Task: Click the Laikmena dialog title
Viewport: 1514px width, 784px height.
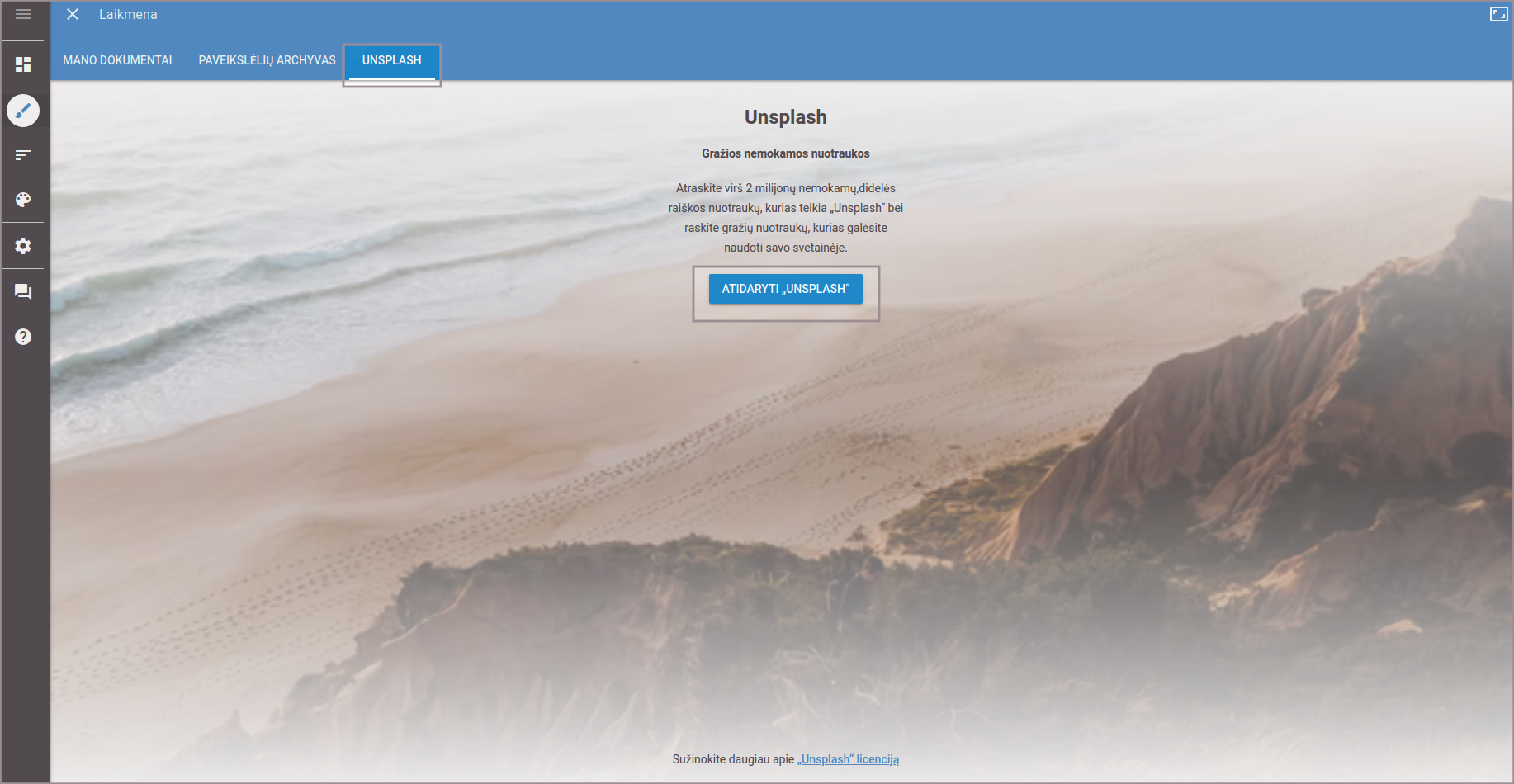Action: pyautogui.click(x=128, y=14)
